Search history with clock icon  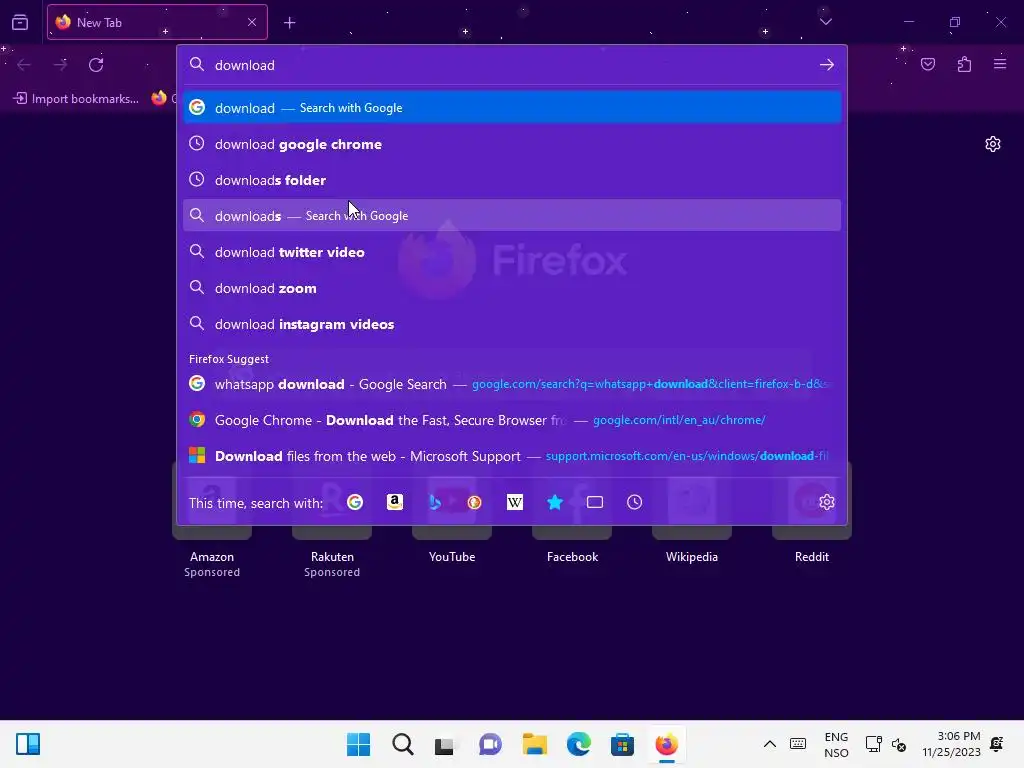(x=634, y=502)
